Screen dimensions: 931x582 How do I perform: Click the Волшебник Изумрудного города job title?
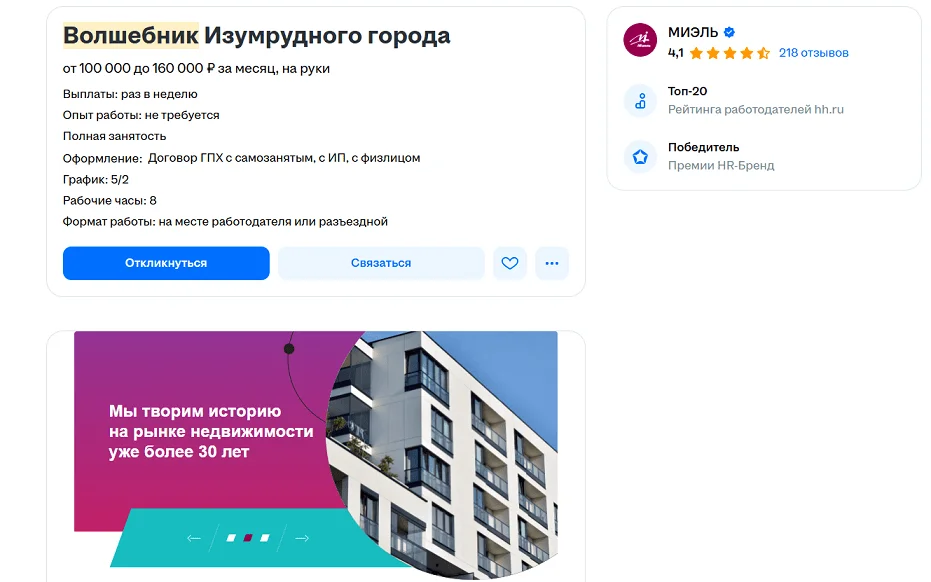256,36
